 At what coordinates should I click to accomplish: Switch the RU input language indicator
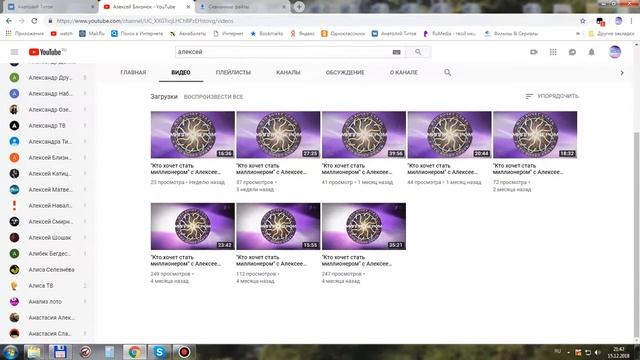click(x=557, y=351)
